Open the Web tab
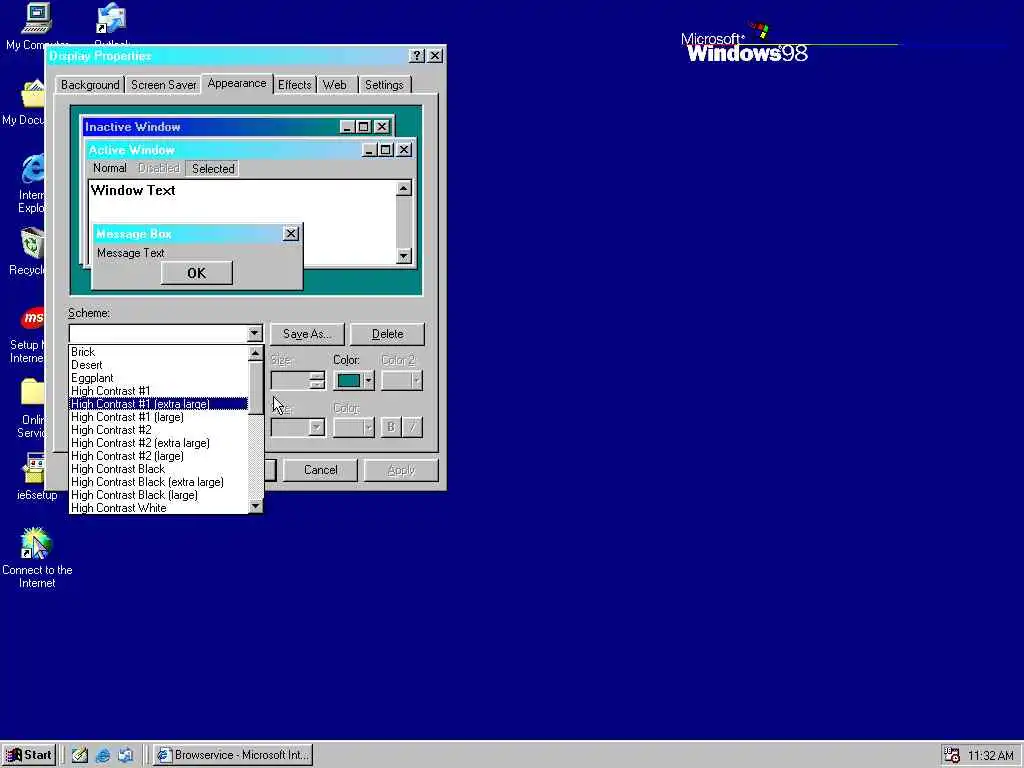Screen dimensions: 1024x768 coord(335,85)
